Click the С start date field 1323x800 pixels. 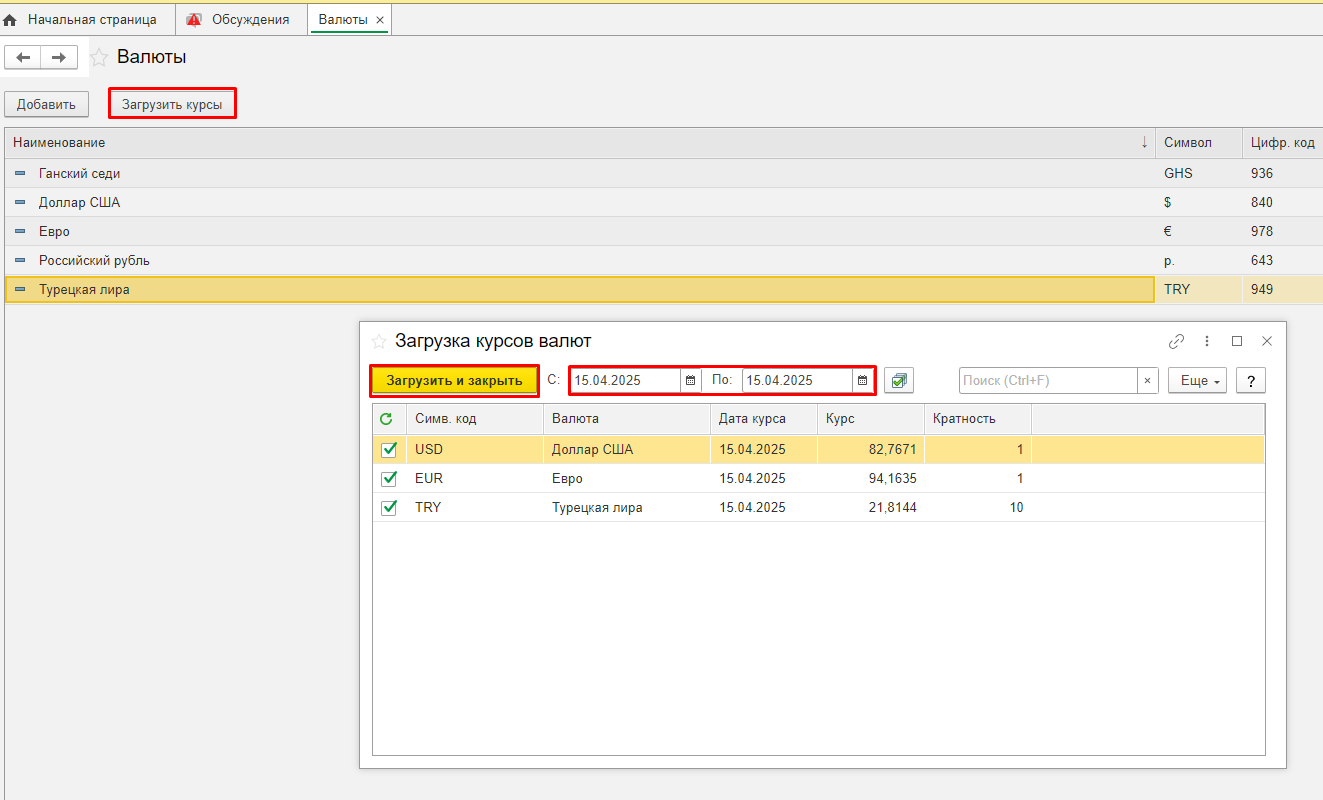(x=625, y=381)
